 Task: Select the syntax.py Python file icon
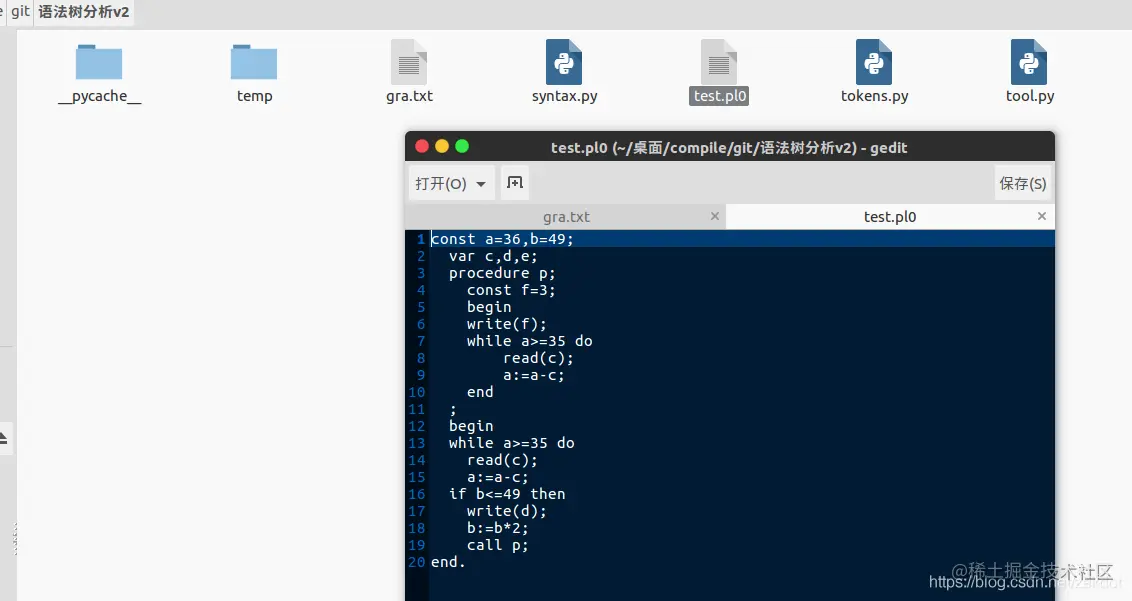[564, 62]
